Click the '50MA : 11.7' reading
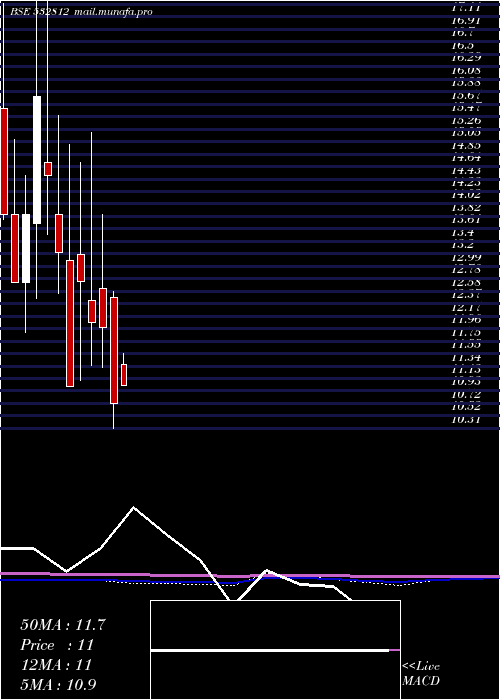Image resolution: width=500 pixels, height=700 pixels. (63, 625)
